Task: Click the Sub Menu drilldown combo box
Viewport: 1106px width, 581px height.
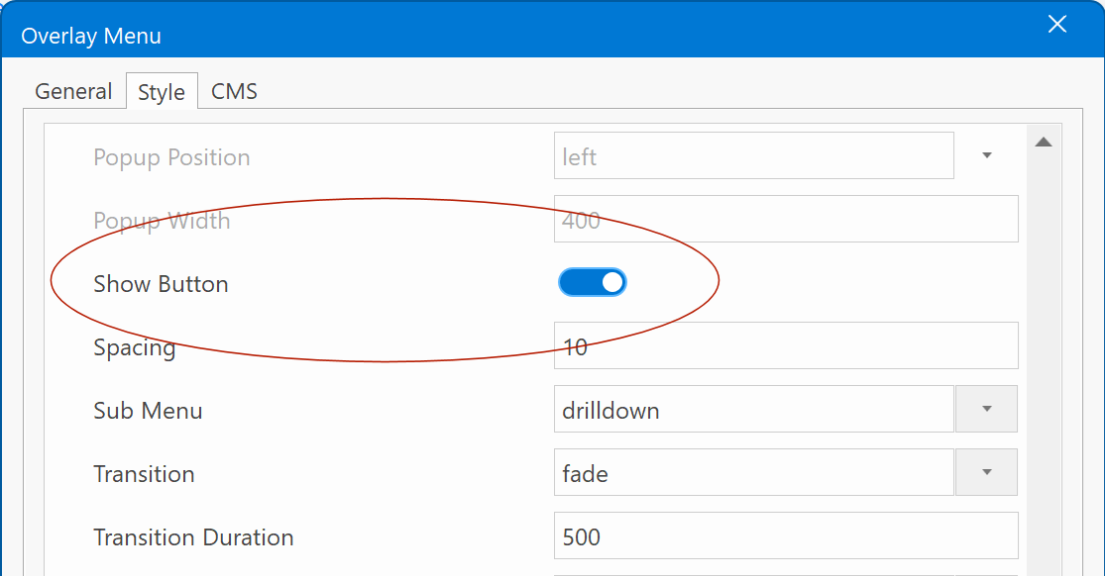Action: pyautogui.click(x=754, y=409)
